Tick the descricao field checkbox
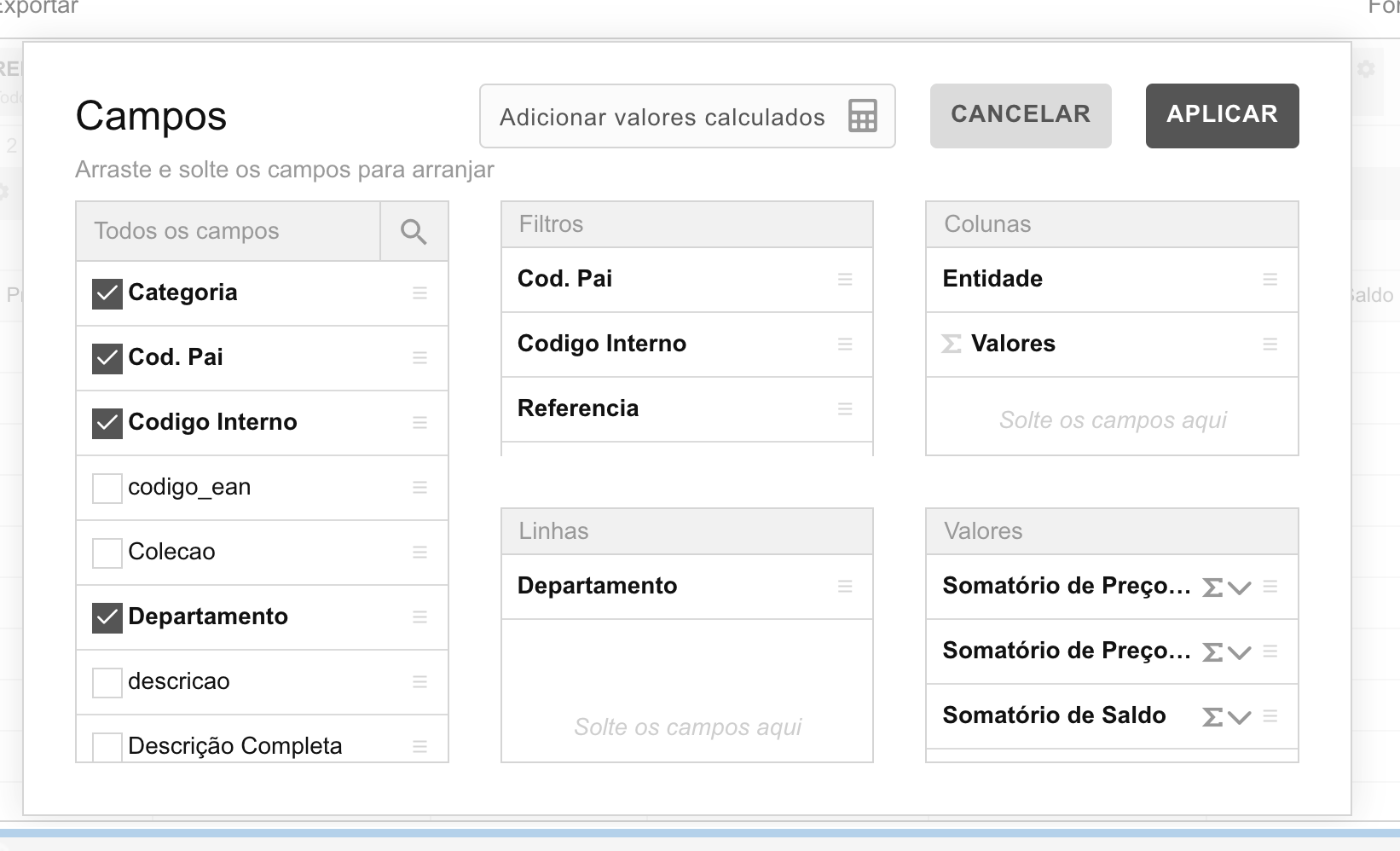 (x=107, y=682)
